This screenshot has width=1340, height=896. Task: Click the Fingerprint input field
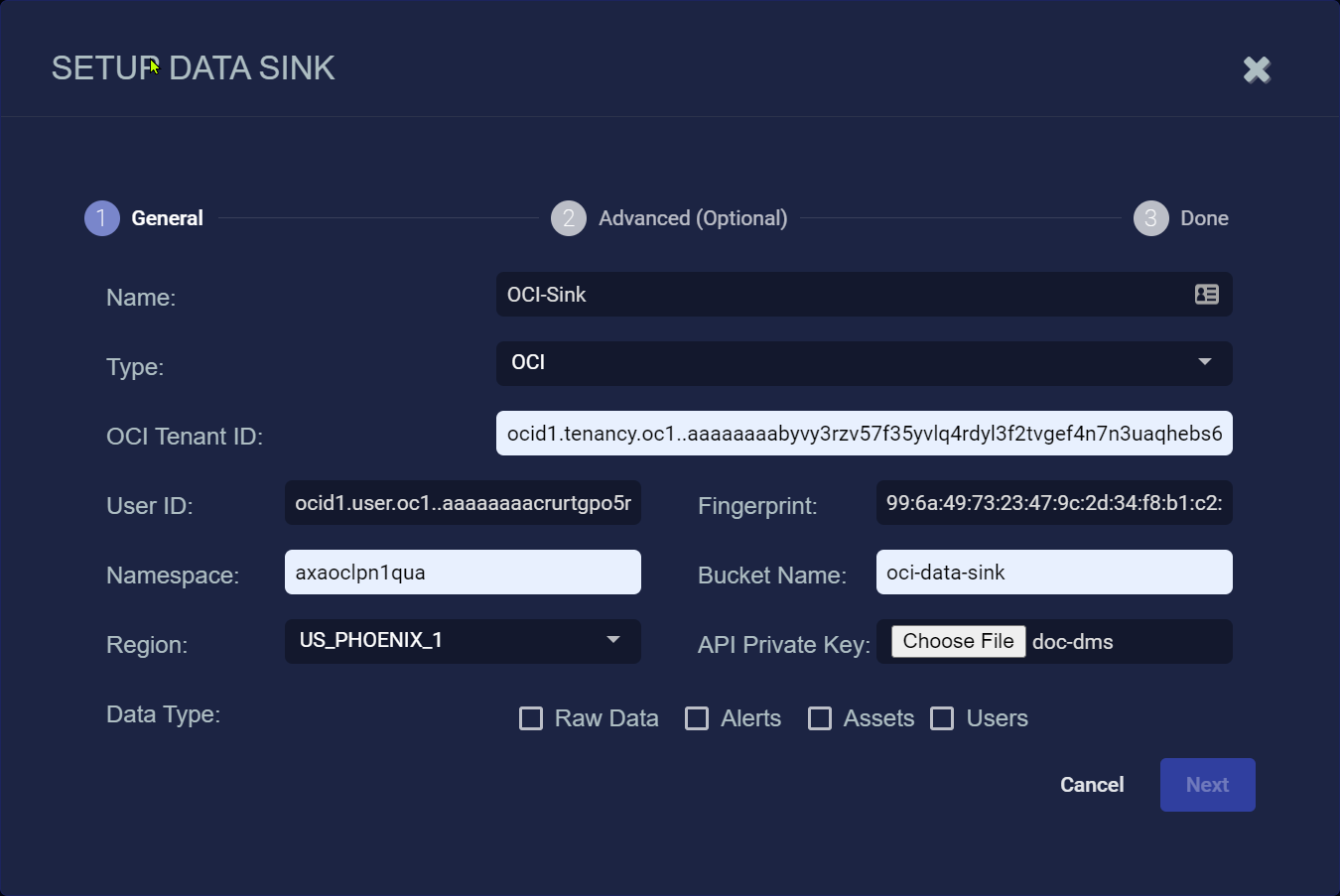tap(1054, 503)
